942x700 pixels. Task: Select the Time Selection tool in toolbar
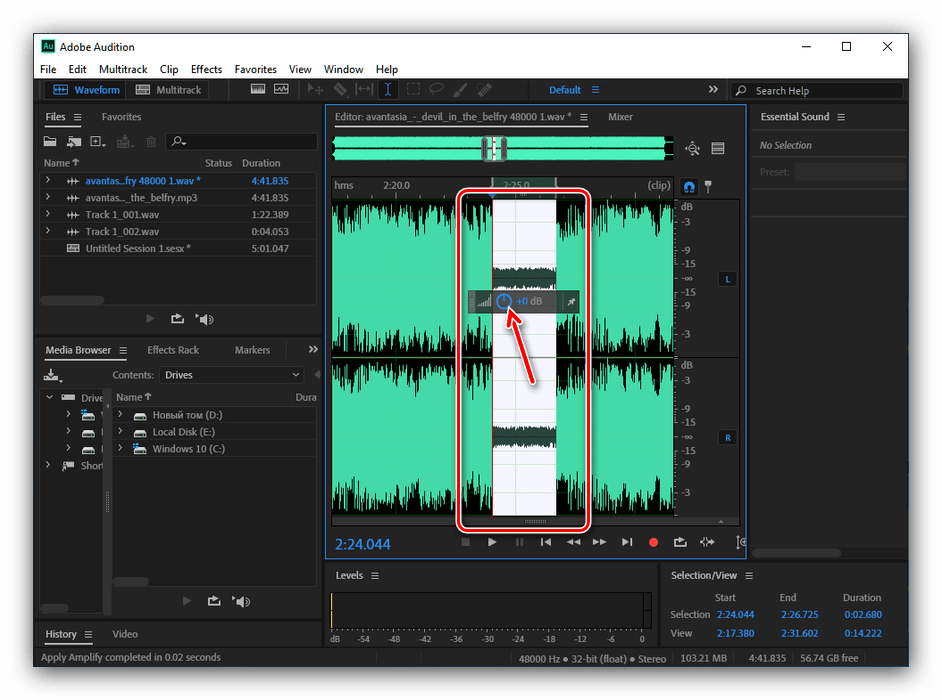(x=388, y=90)
